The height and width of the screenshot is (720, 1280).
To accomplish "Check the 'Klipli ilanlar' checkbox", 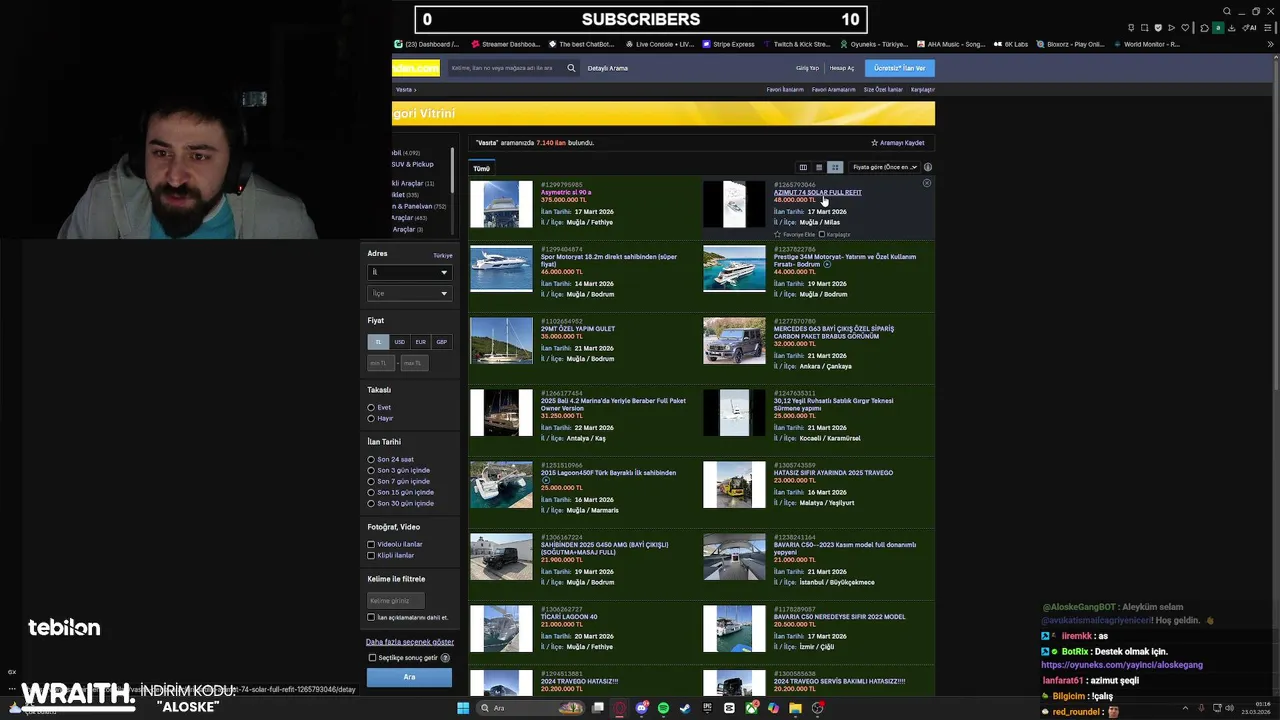I will [x=371, y=555].
